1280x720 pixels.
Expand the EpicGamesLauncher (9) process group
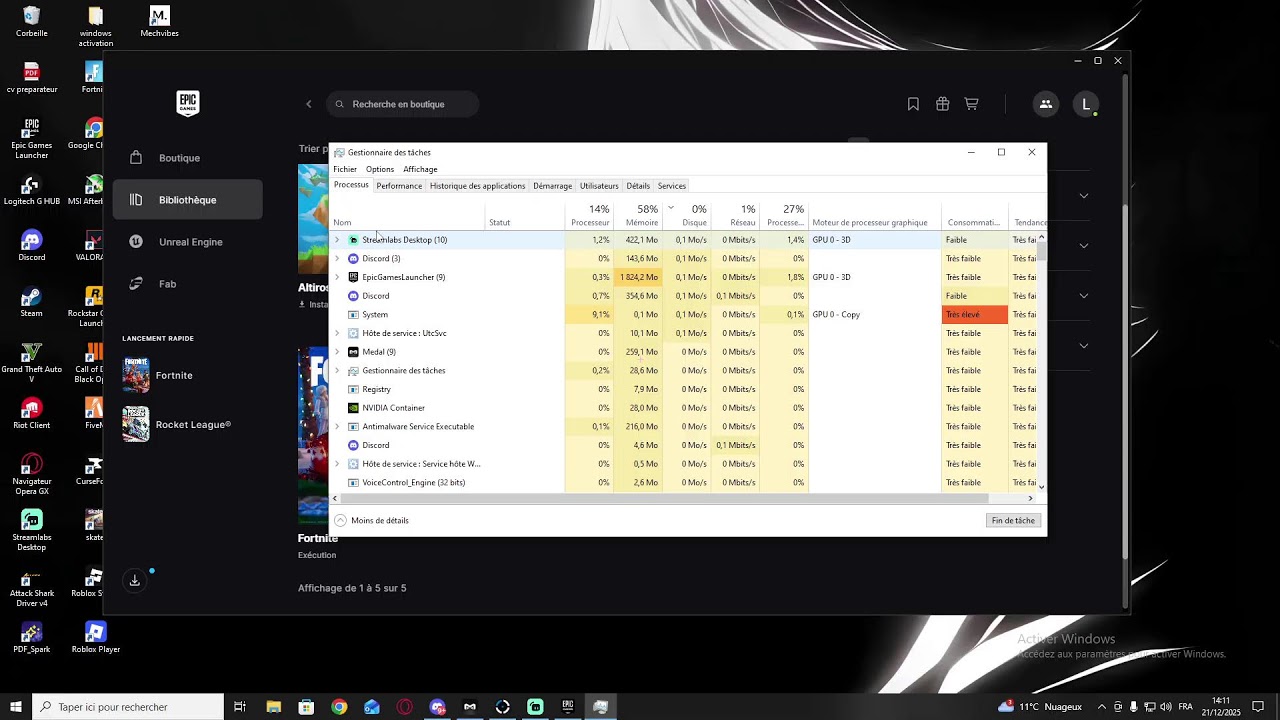point(337,277)
